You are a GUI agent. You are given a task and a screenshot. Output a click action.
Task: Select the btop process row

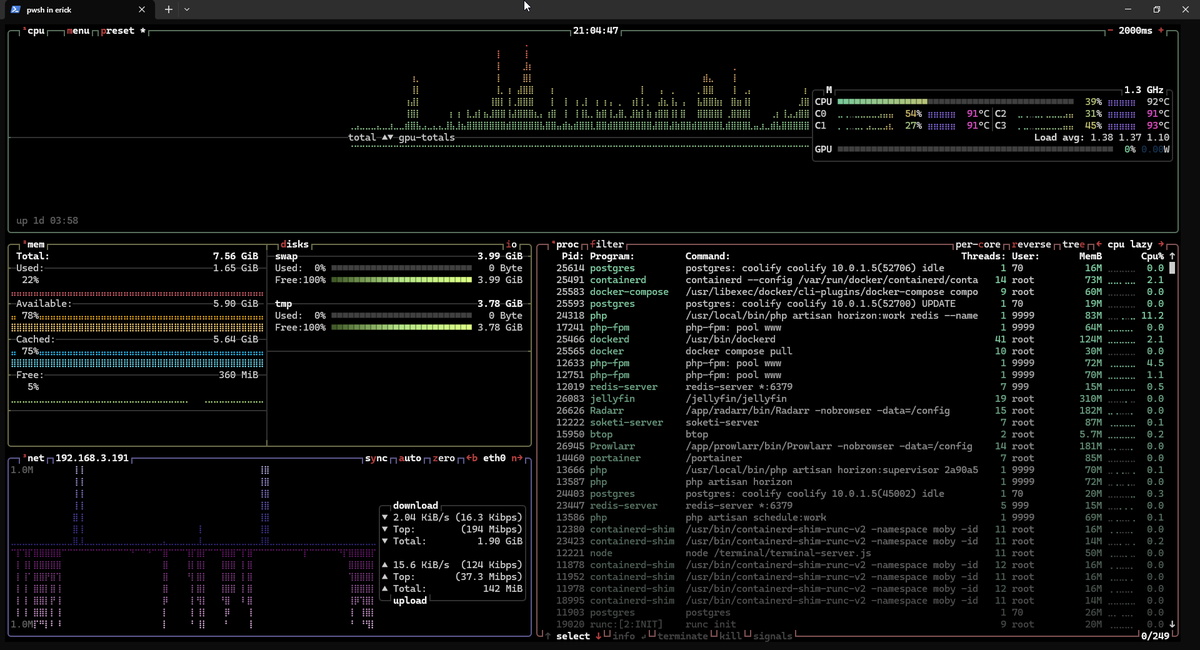click(x=861, y=434)
